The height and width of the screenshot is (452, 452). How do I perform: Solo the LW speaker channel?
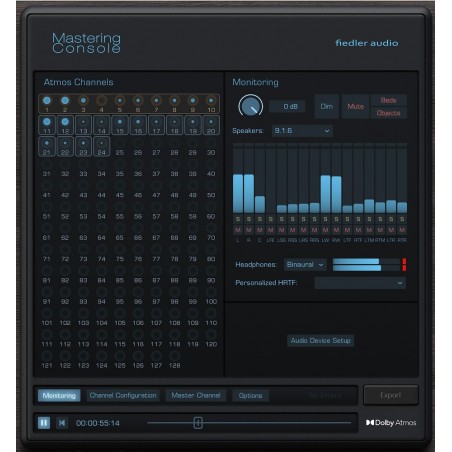325,219
